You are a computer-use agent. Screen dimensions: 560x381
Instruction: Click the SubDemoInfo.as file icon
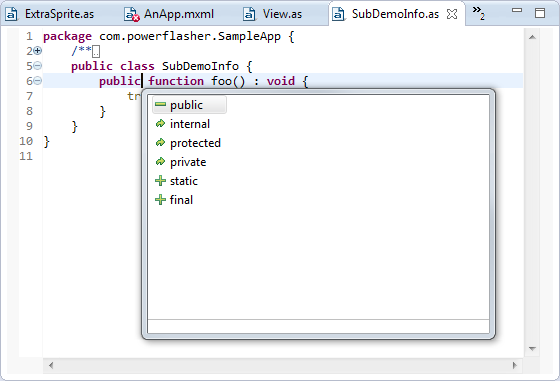tap(338, 14)
